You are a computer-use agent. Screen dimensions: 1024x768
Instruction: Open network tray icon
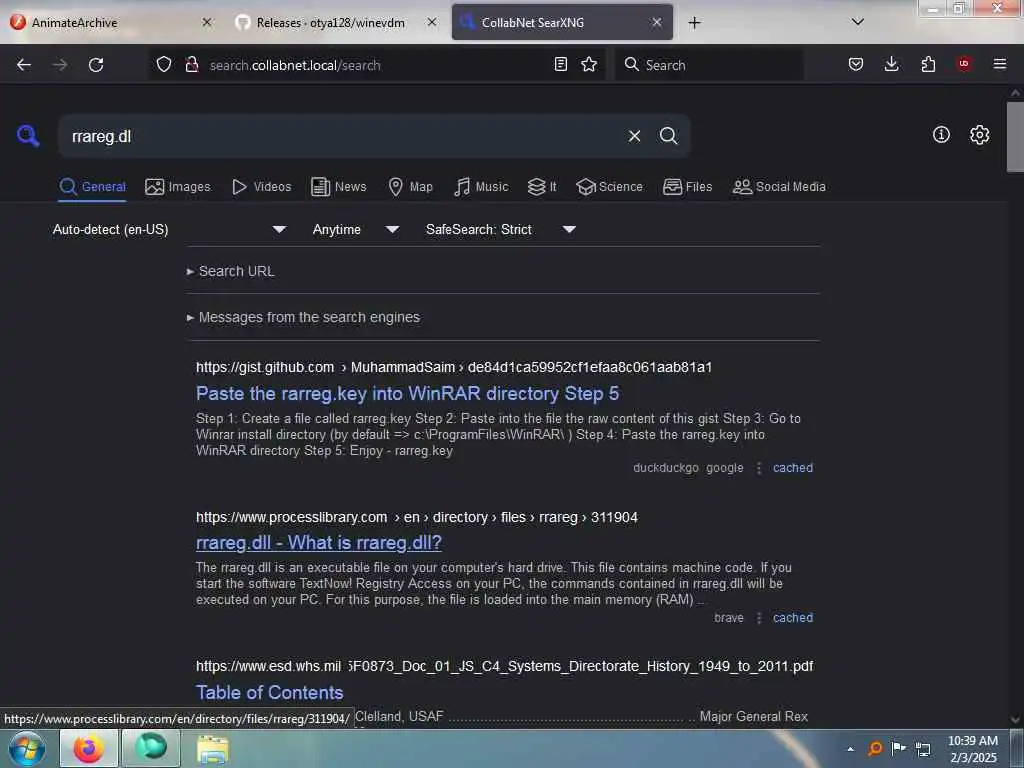click(923, 748)
